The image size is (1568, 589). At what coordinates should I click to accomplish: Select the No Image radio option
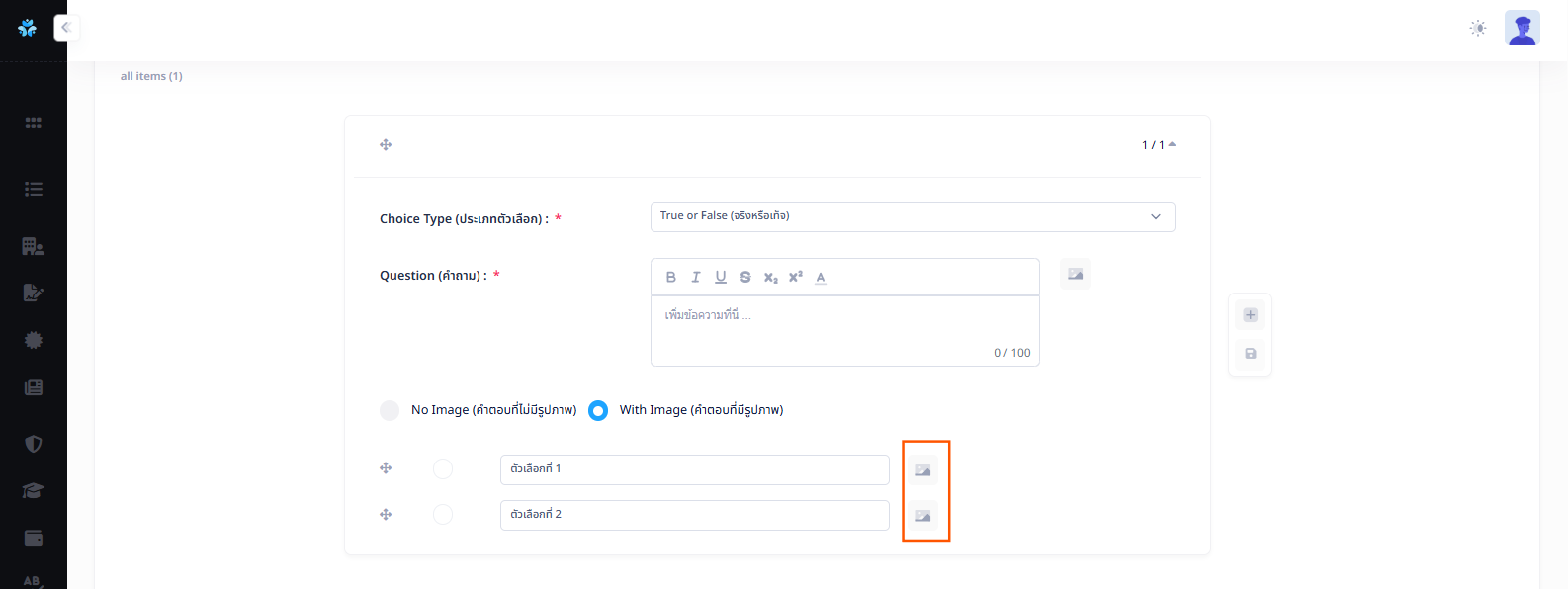(390, 410)
